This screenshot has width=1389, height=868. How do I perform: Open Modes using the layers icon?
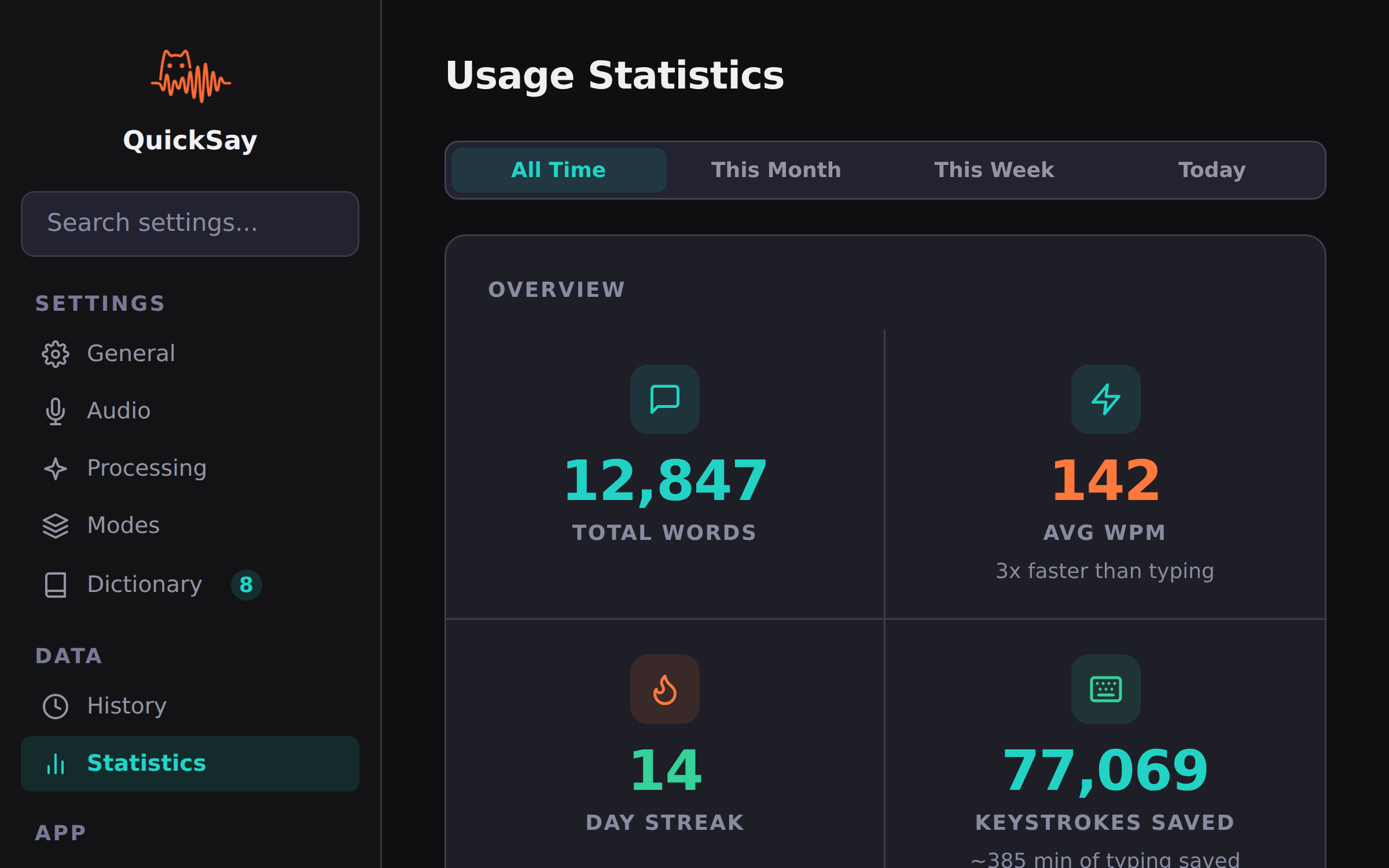pos(56,525)
